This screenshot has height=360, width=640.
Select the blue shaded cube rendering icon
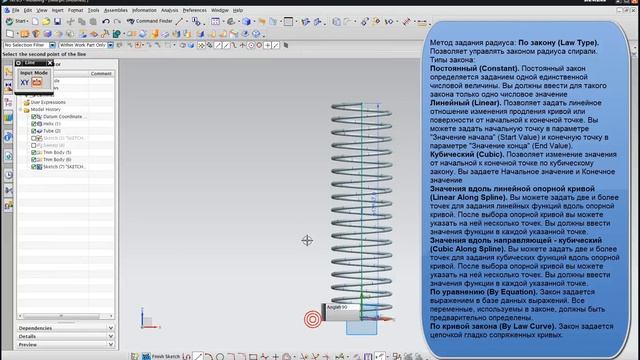point(247,21)
